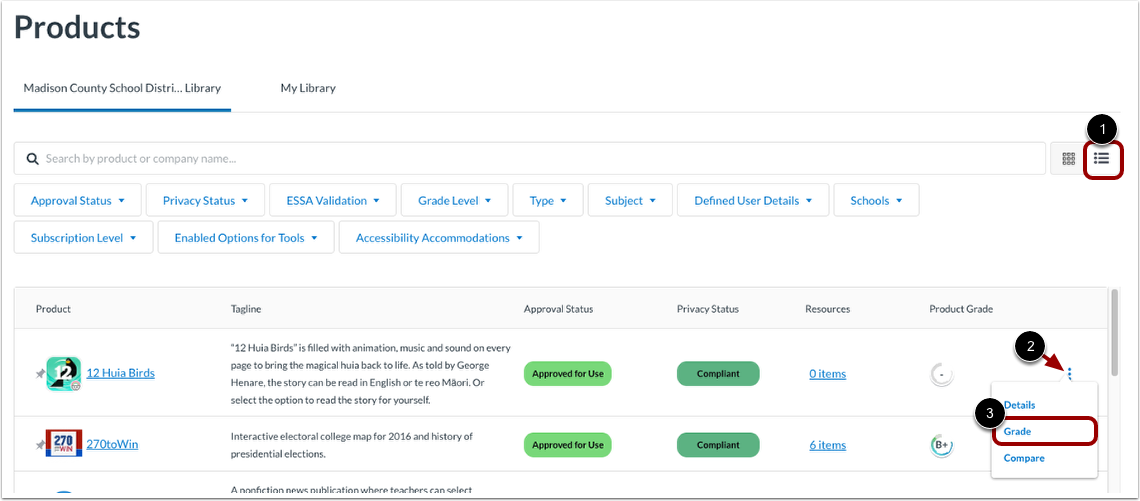Viewport: 1140px width, 501px height.
Task: Expand the Defined User Details filter
Action: [x=753, y=200]
